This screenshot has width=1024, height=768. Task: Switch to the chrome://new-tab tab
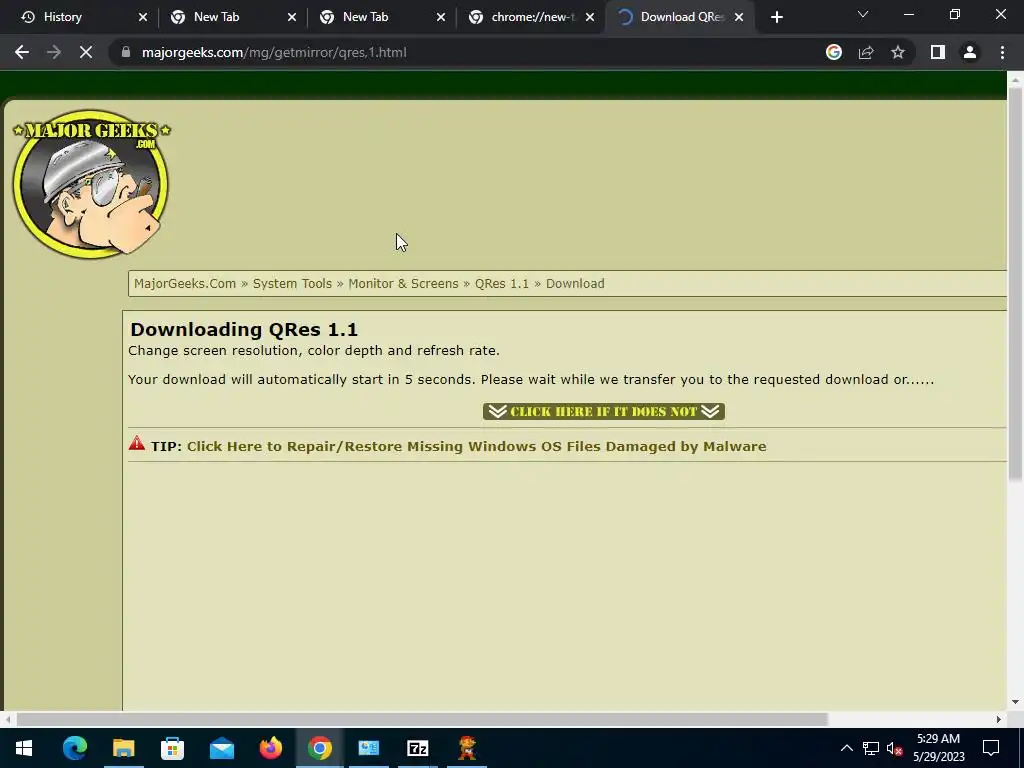[532, 17]
